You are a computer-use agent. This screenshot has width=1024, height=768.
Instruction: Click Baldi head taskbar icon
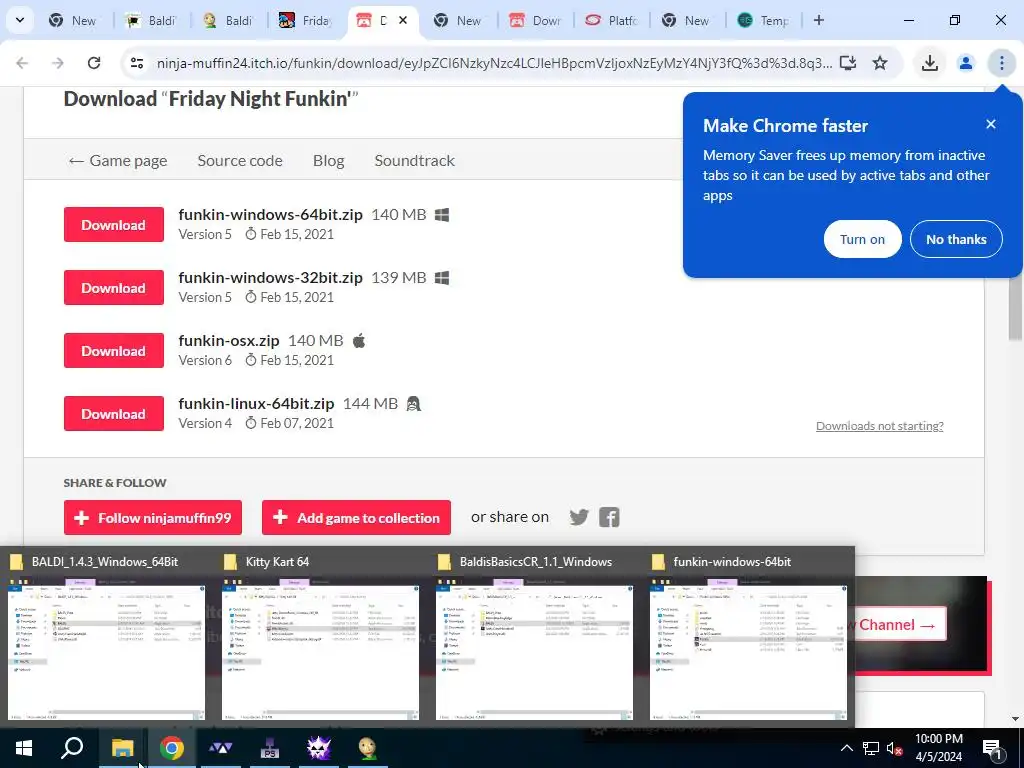tap(368, 748)
